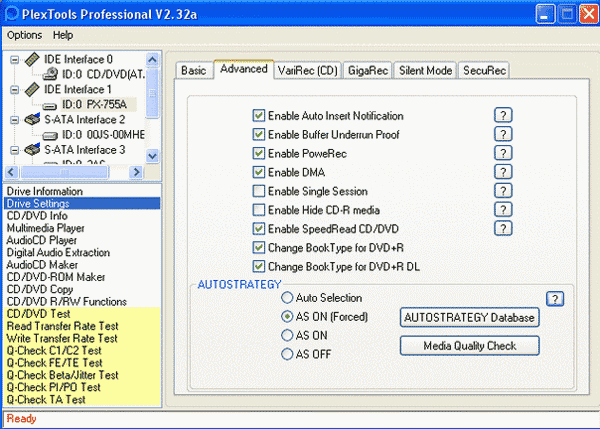Disable the Enable PoweRec checkbox
600x429 pixels.
tap(259, 153)
